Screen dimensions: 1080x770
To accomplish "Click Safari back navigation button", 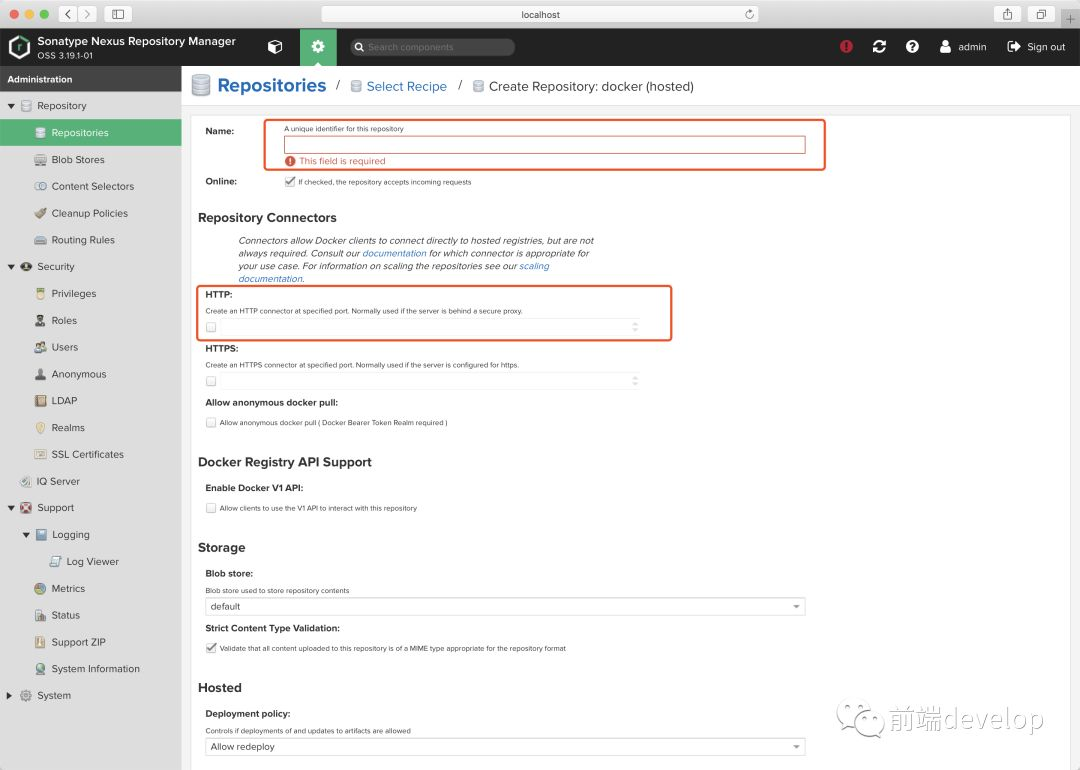I will coord(68,14).
